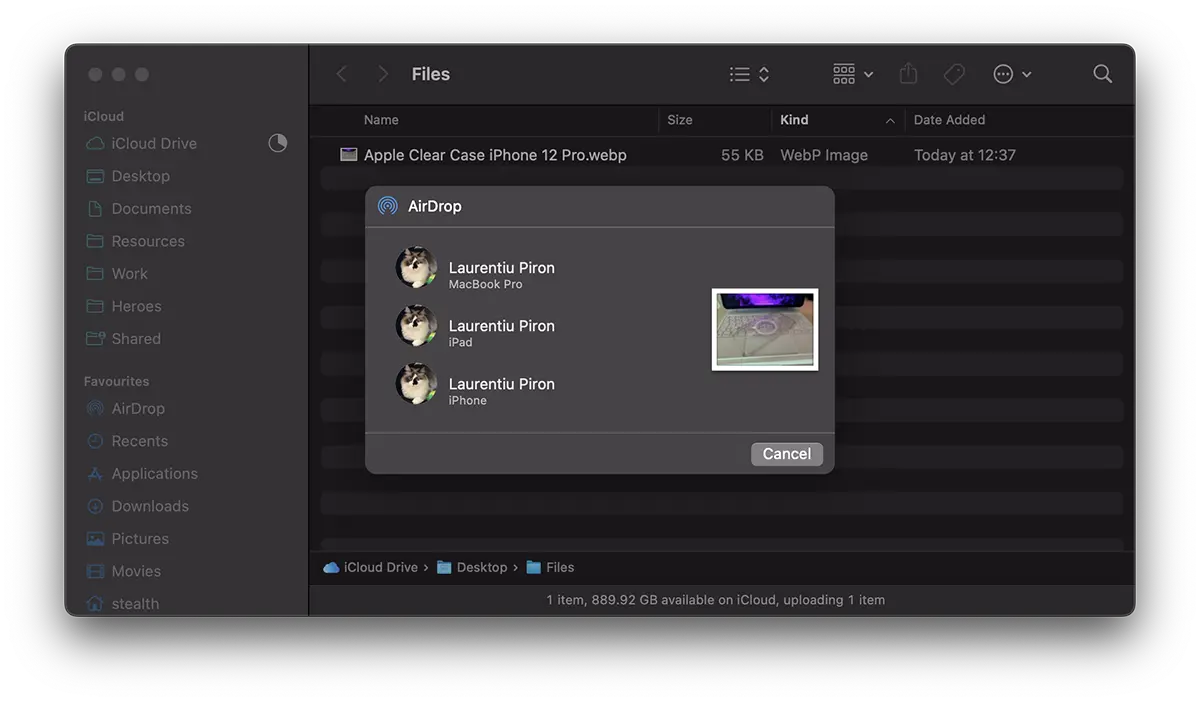The height and width of the screenshot is (702, 1200).
Task: Click Files in the path bar
Action: tap(550, 567)
